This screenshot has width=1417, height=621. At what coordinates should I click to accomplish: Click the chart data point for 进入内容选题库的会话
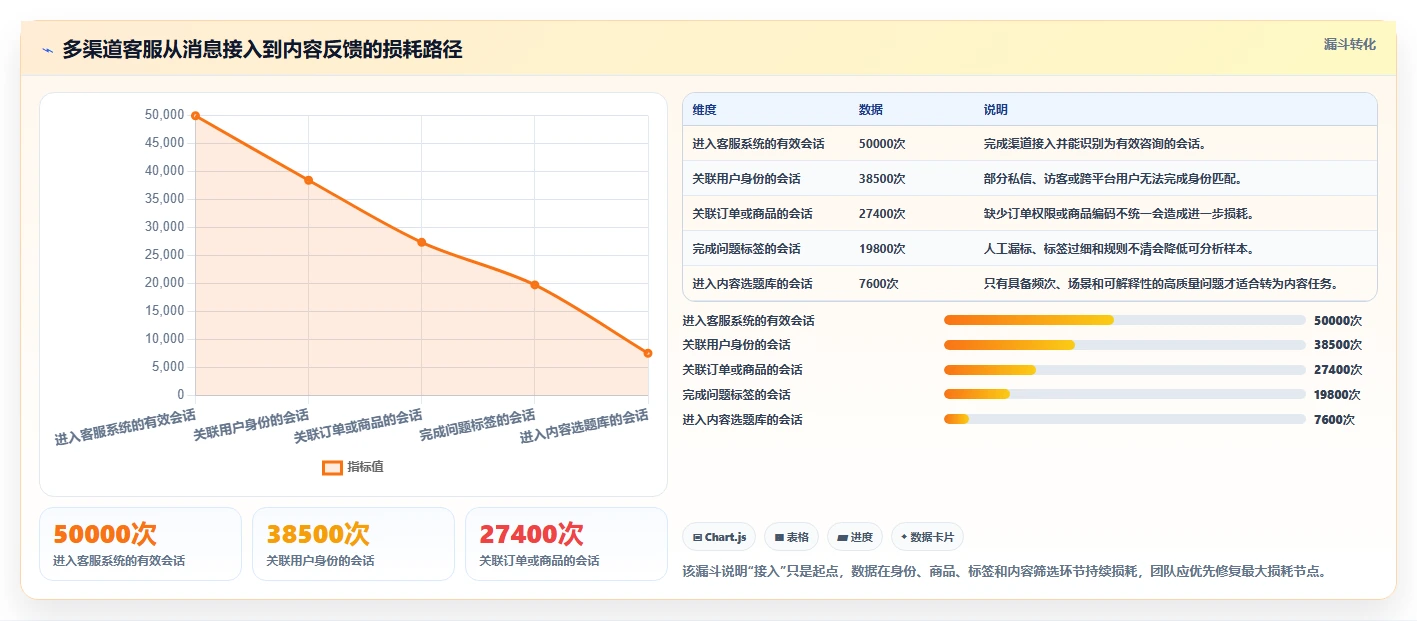coord(648,353)
